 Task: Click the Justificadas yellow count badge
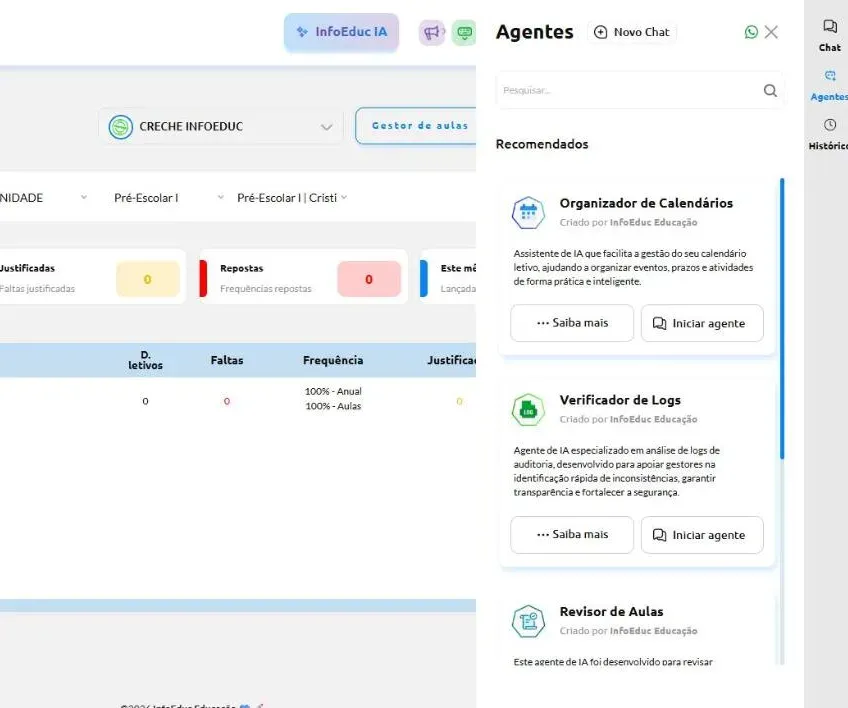[148, 279]
